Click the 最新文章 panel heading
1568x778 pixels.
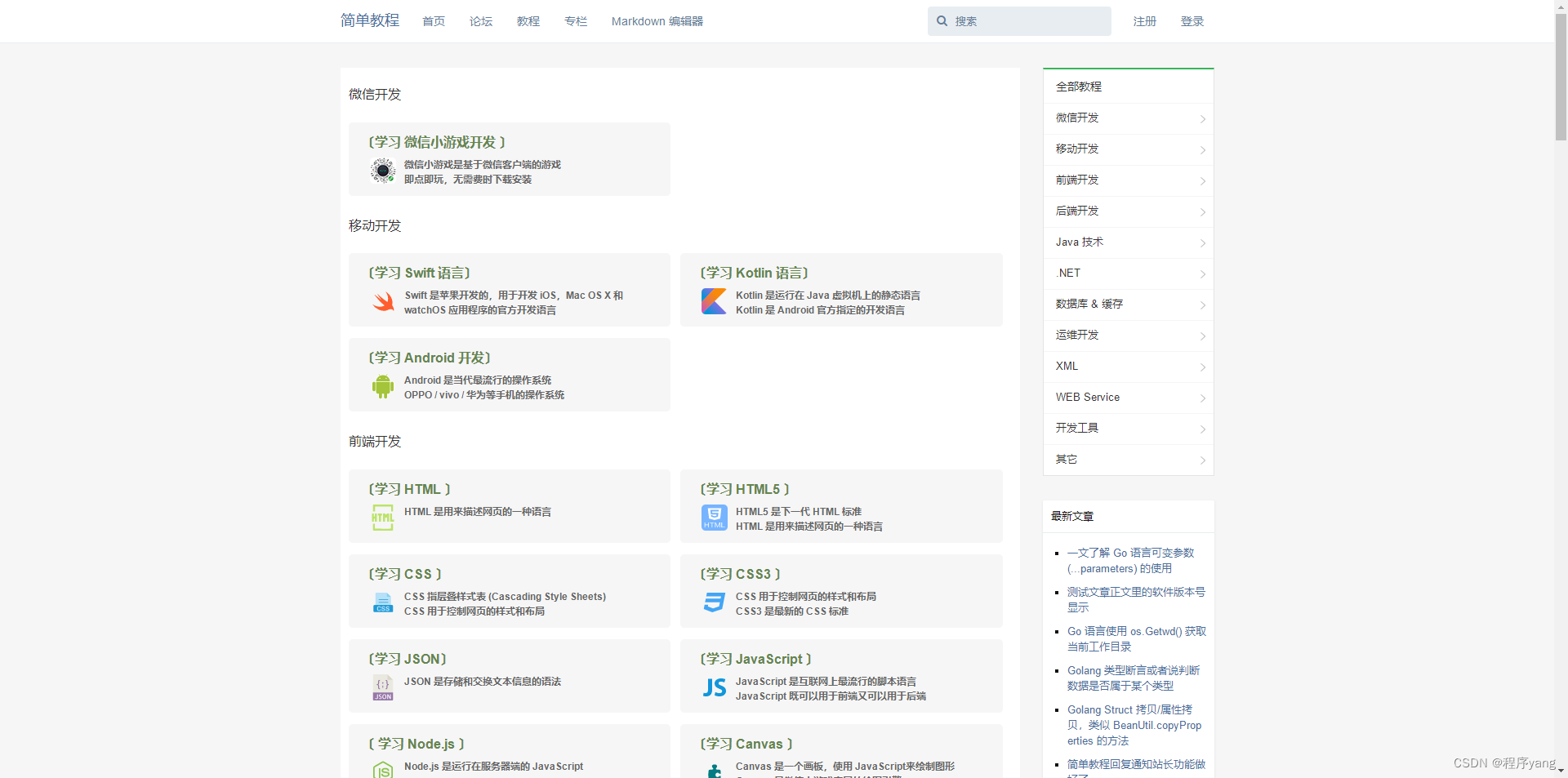pos(1072,516)
